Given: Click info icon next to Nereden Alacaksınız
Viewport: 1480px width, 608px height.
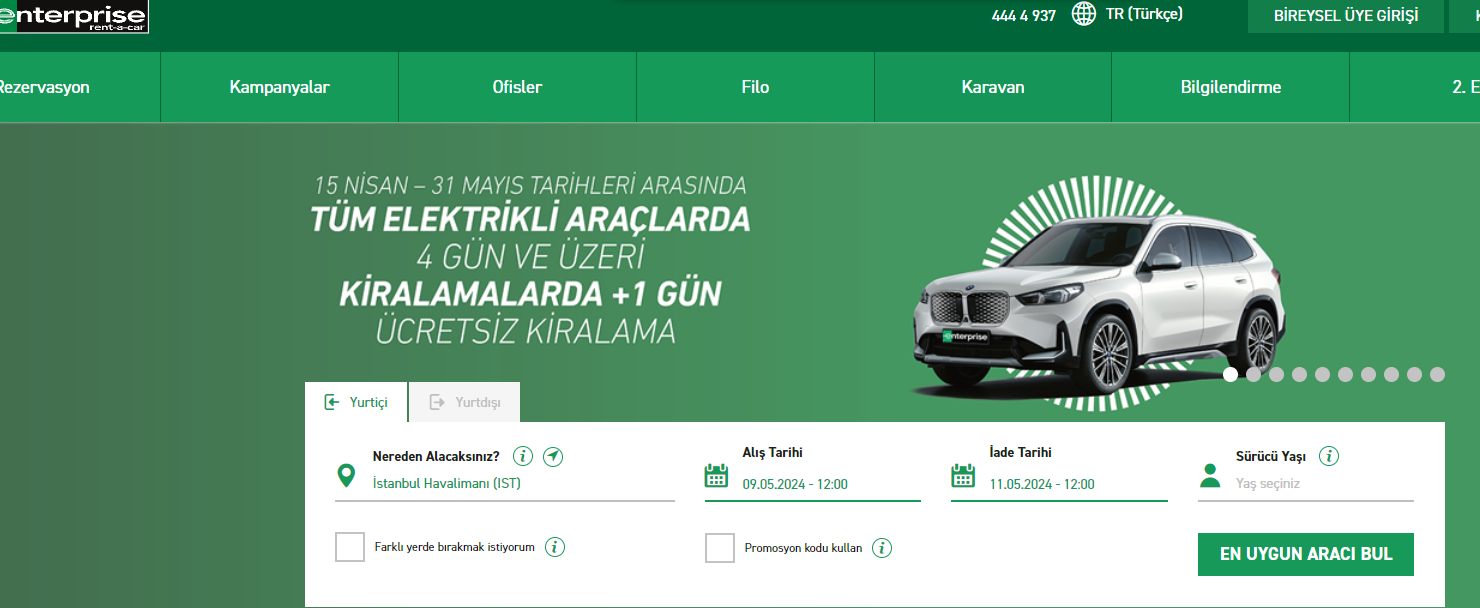Looking at the screenshot, I should coord(522,457).
